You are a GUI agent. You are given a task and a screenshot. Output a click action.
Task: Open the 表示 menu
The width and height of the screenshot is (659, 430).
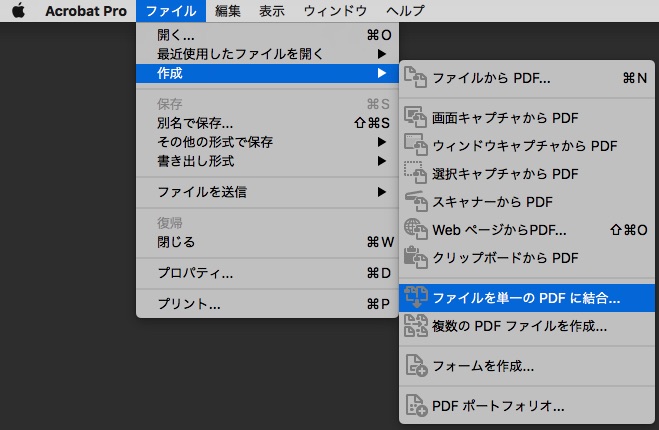pos(272,11)
